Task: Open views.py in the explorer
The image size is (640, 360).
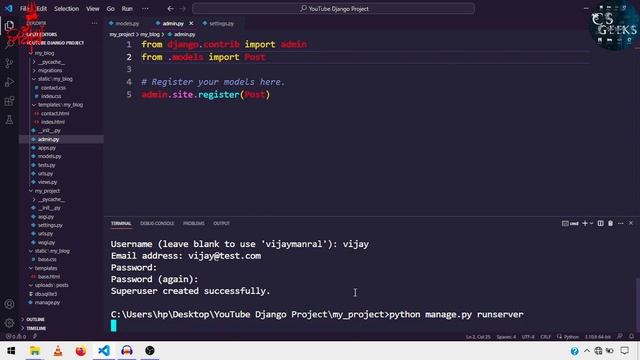Action: point(47,182)
